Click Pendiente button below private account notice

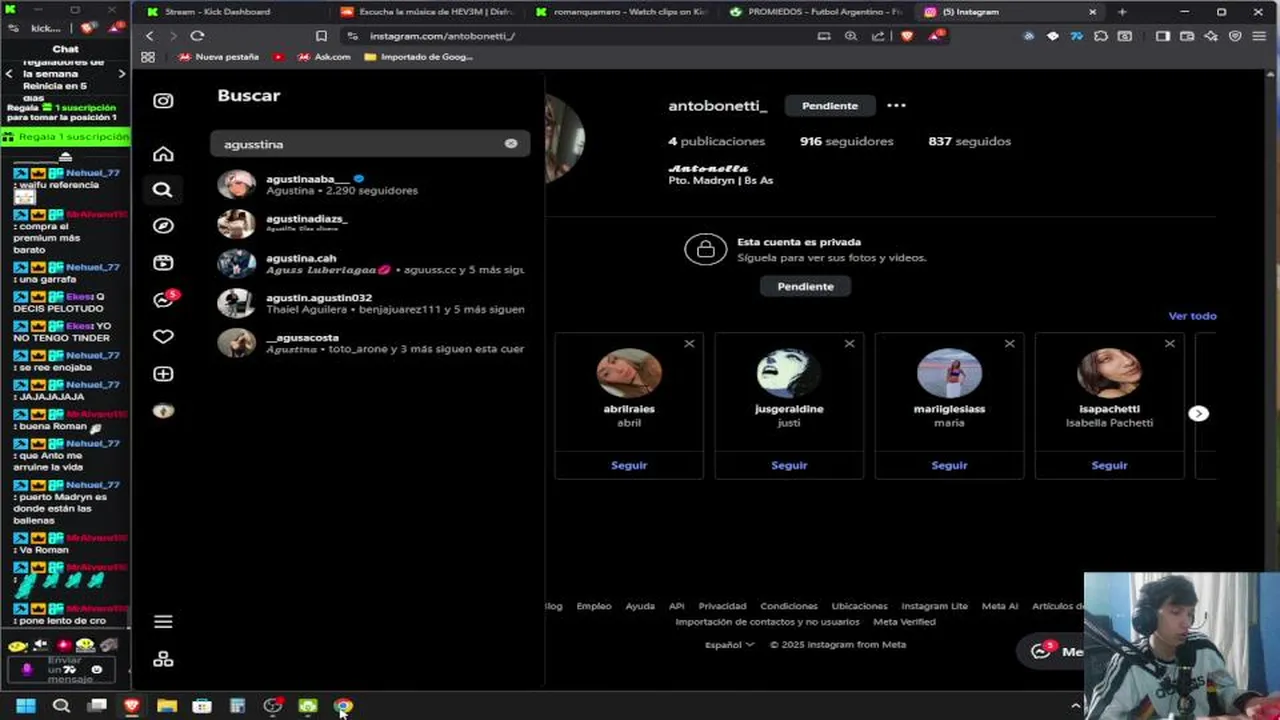[805, 286]
